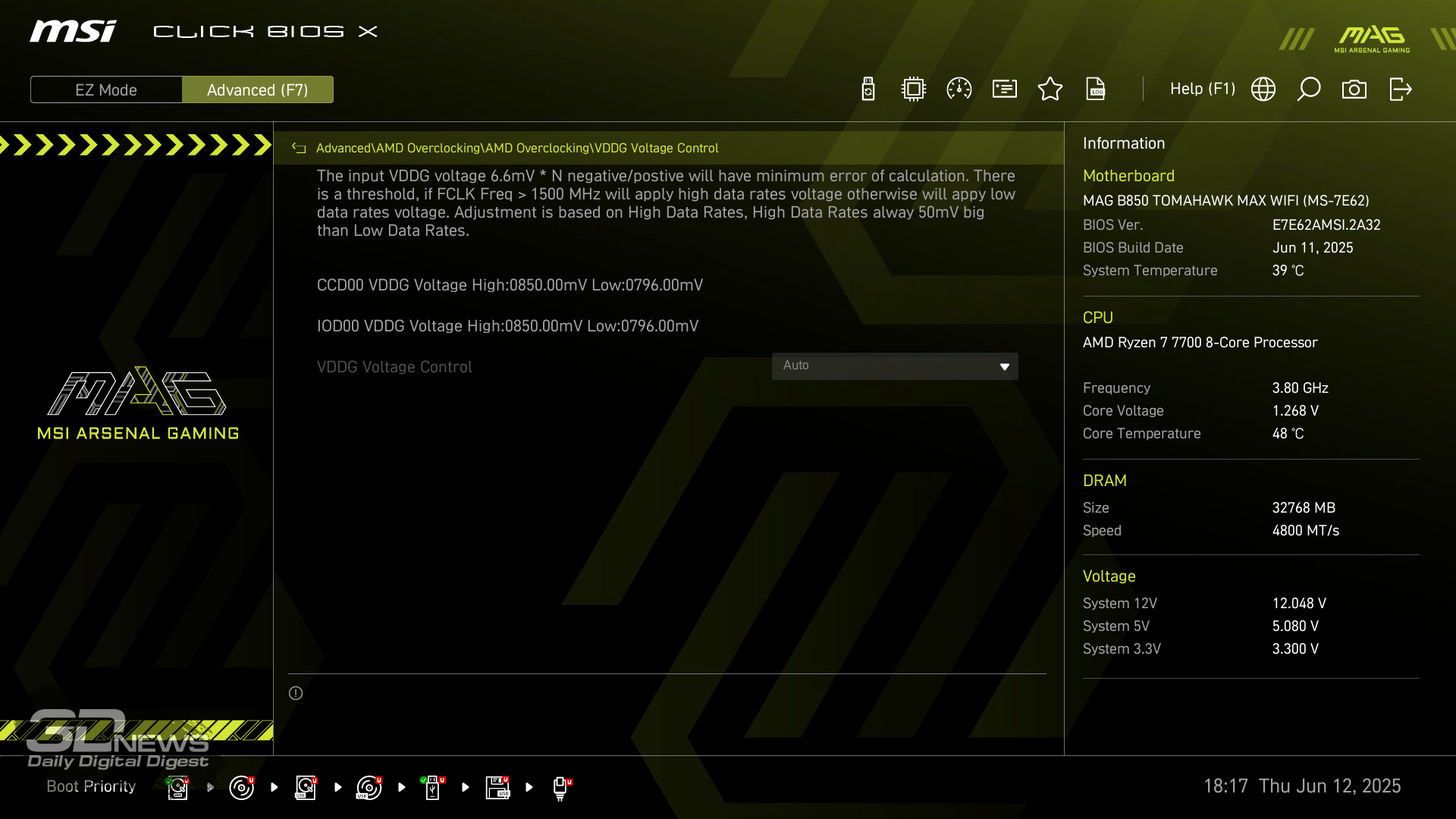1456x819 pixels.
Task: Click the DRAM Speed 4800 MT/s value
Action: [x=1305, y=531]
